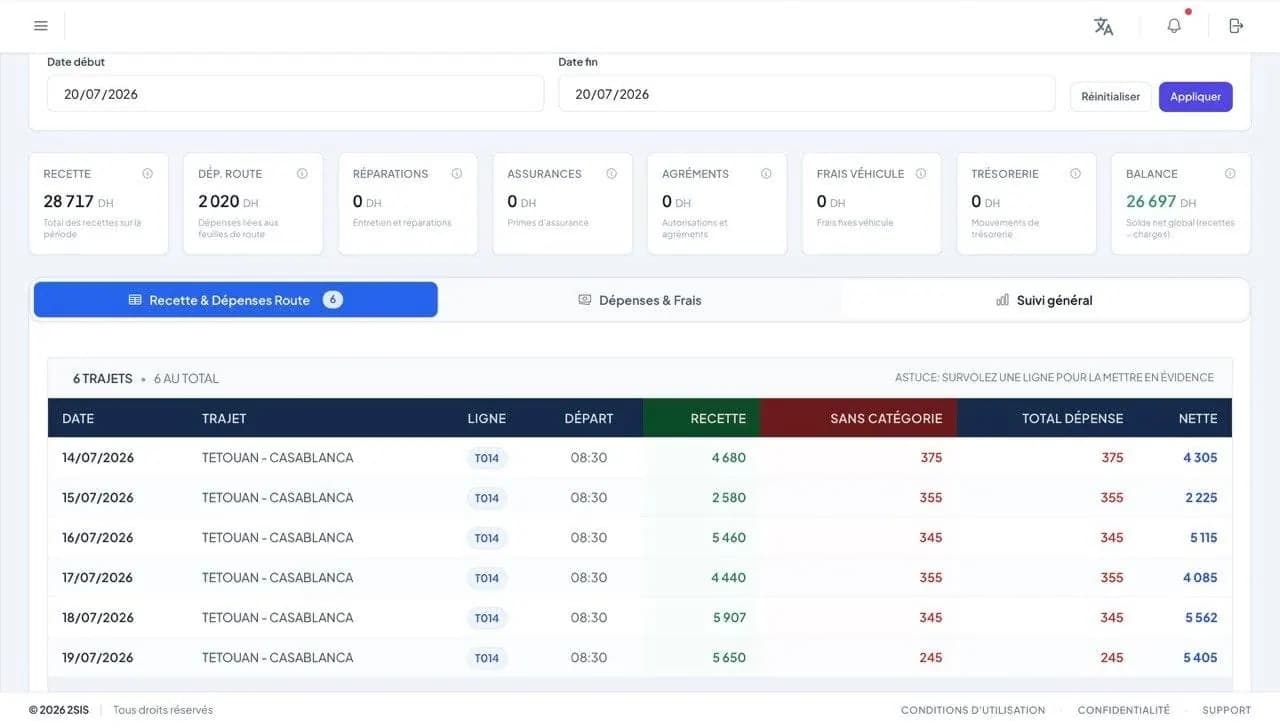1280x728 pixels.
Task: Open the notifications bell
Action: [1174, 26]
